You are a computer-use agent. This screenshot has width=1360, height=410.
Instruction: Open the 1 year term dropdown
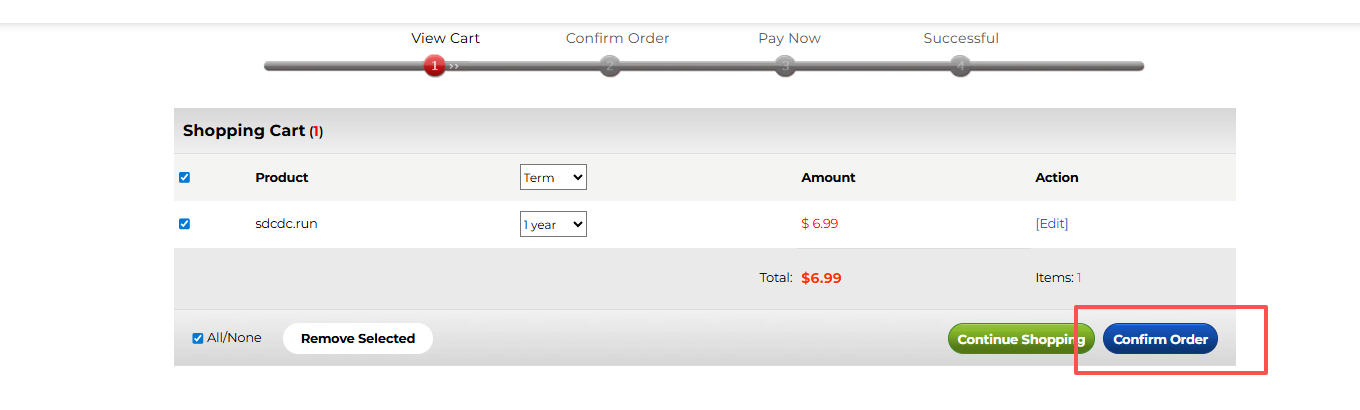tap(553, 224)
